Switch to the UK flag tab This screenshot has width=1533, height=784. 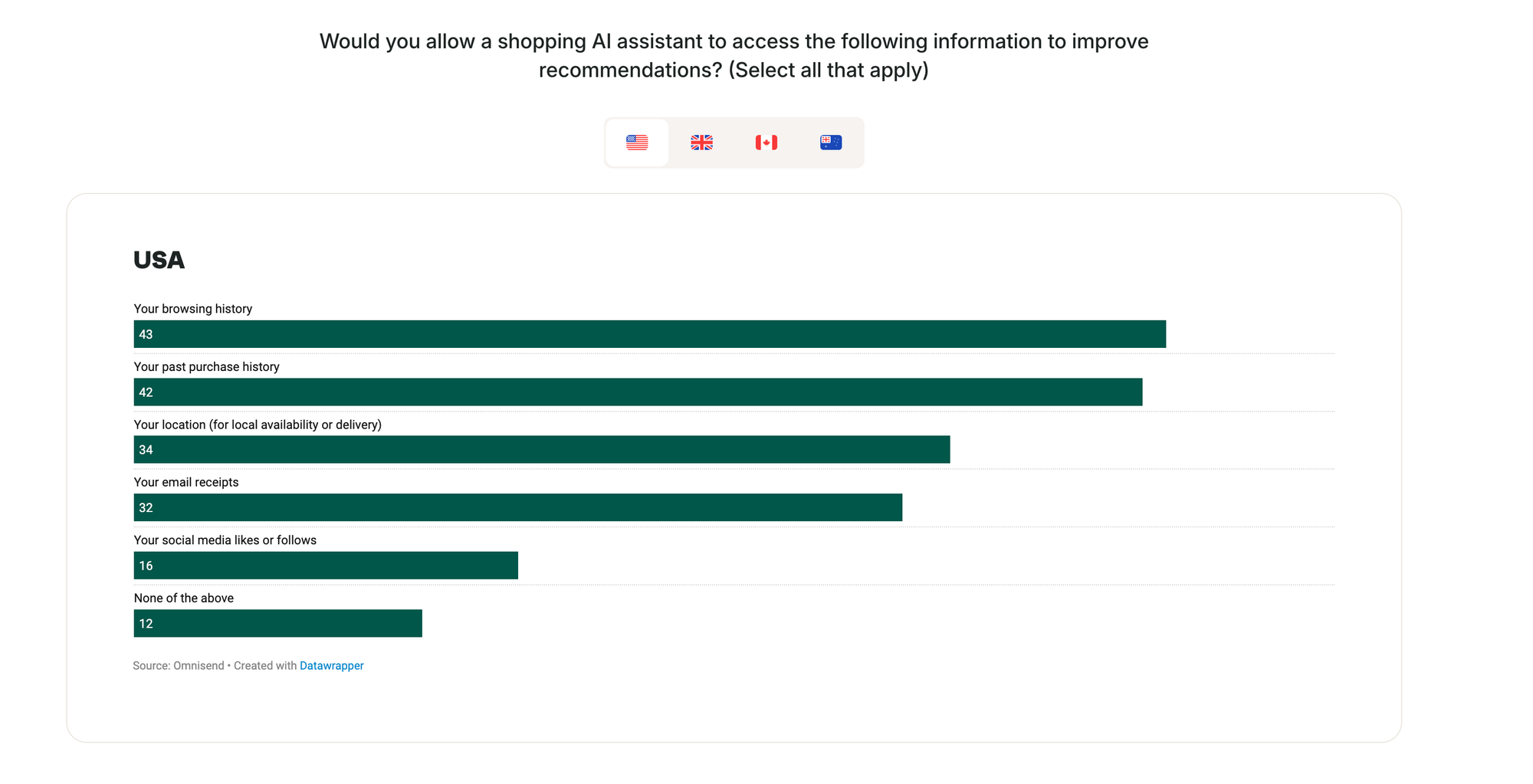pos(701,143)
